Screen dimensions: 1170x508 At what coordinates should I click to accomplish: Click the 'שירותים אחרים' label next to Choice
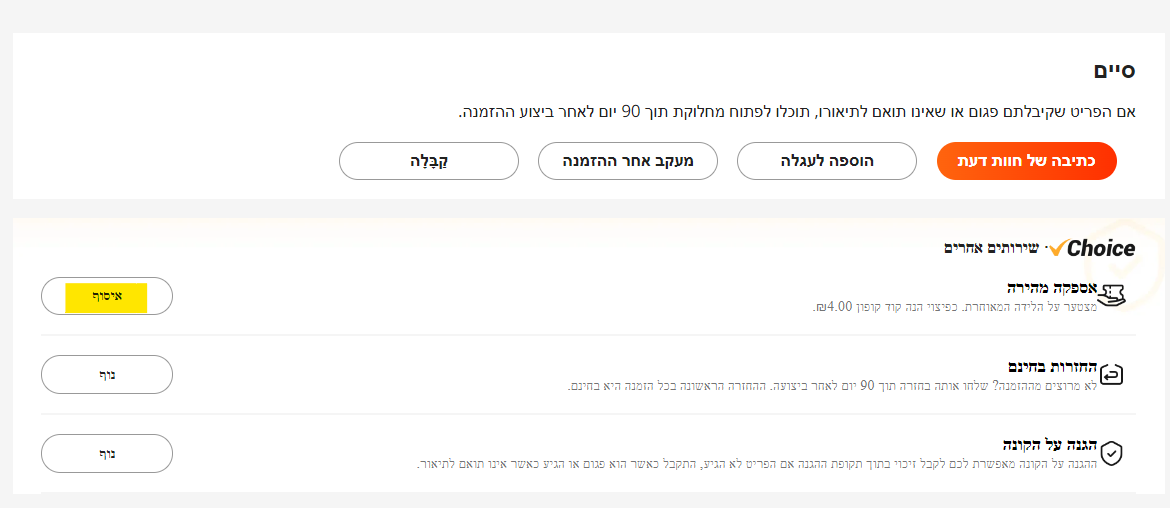coord(992,248)
